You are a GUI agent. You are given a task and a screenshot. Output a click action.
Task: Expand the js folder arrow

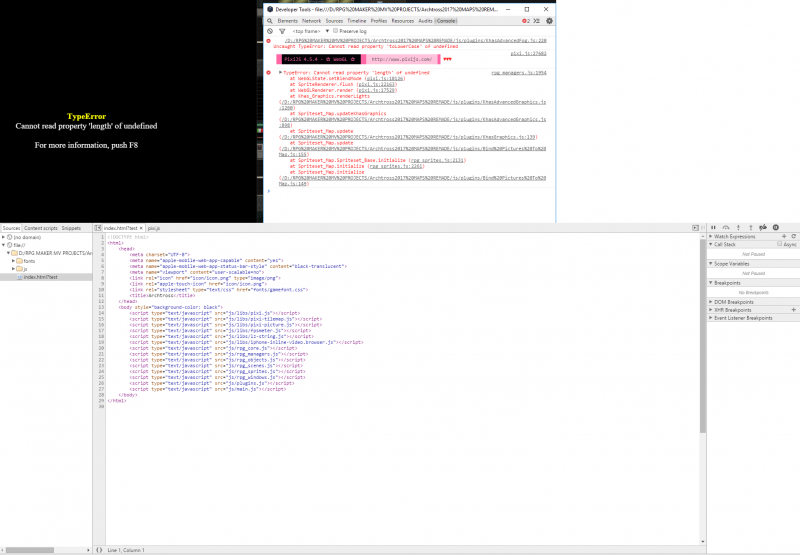pos(13,269)
